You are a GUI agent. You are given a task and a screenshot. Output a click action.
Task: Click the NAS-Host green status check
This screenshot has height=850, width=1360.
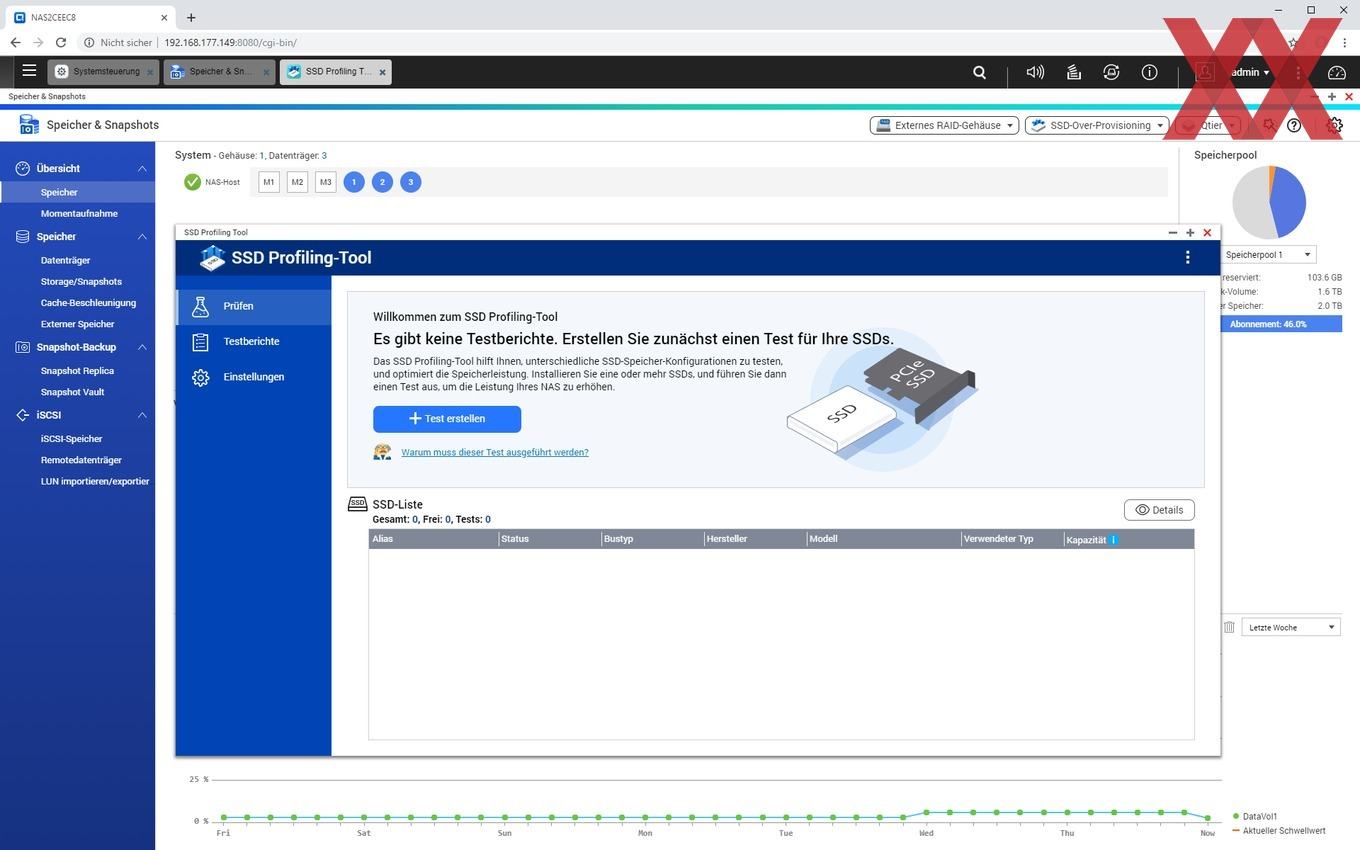point(192,182)
